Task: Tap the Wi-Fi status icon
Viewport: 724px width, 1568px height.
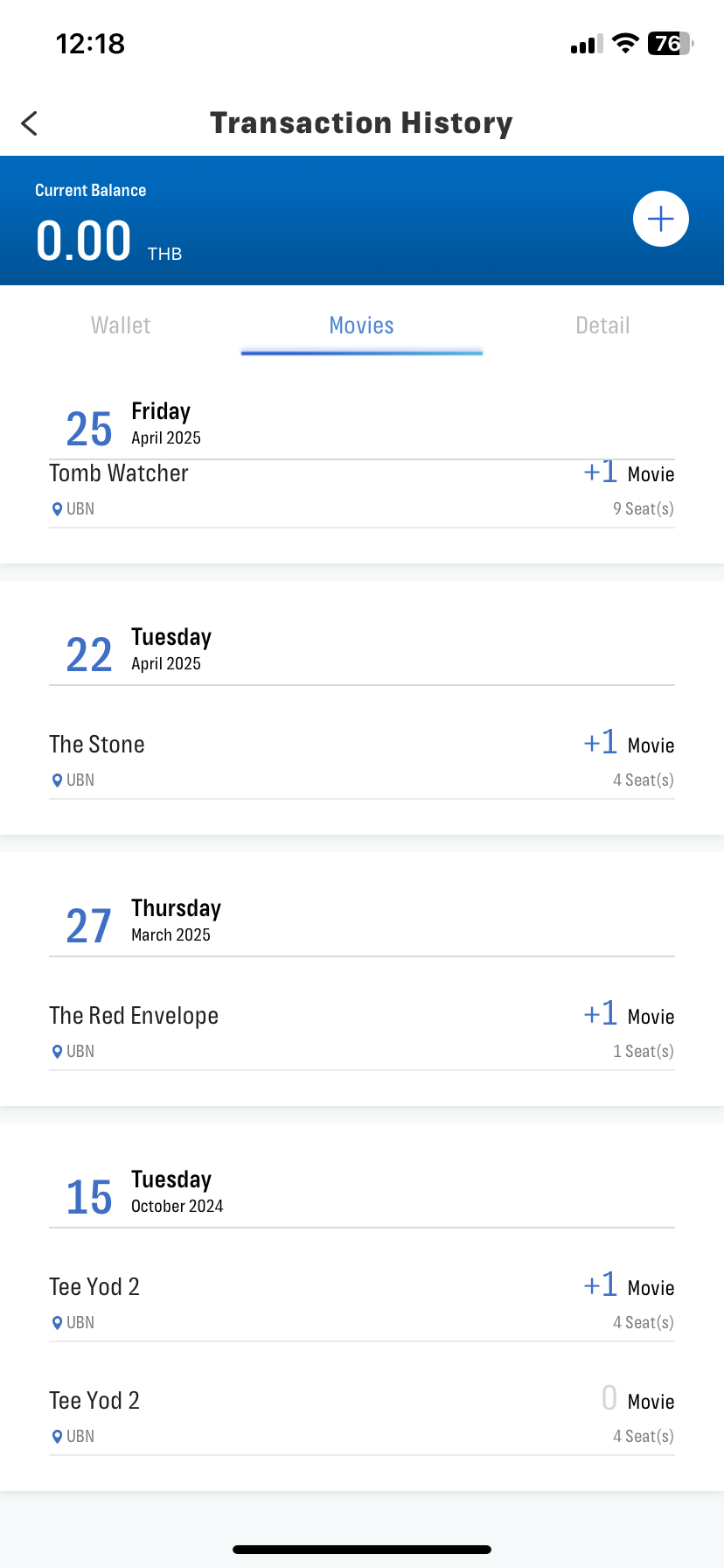Action: [x=625, y=43]
